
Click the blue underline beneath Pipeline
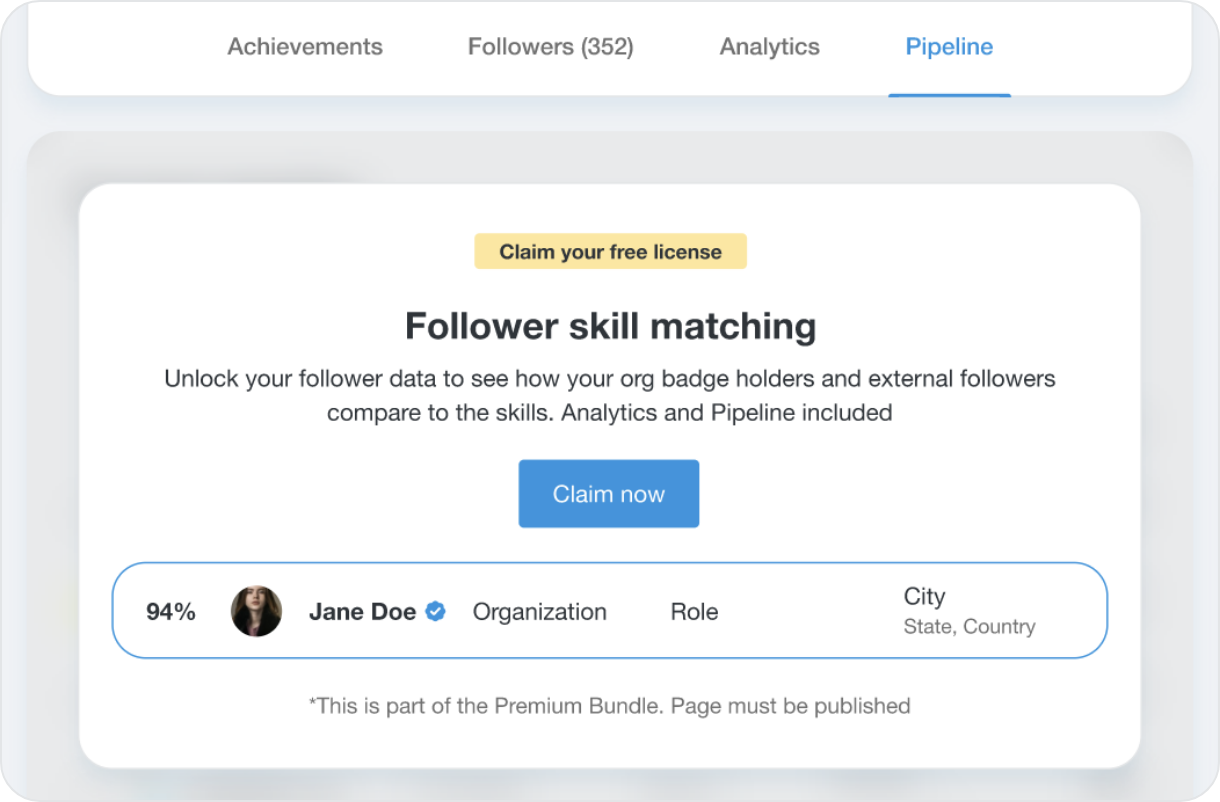point(949,95)
